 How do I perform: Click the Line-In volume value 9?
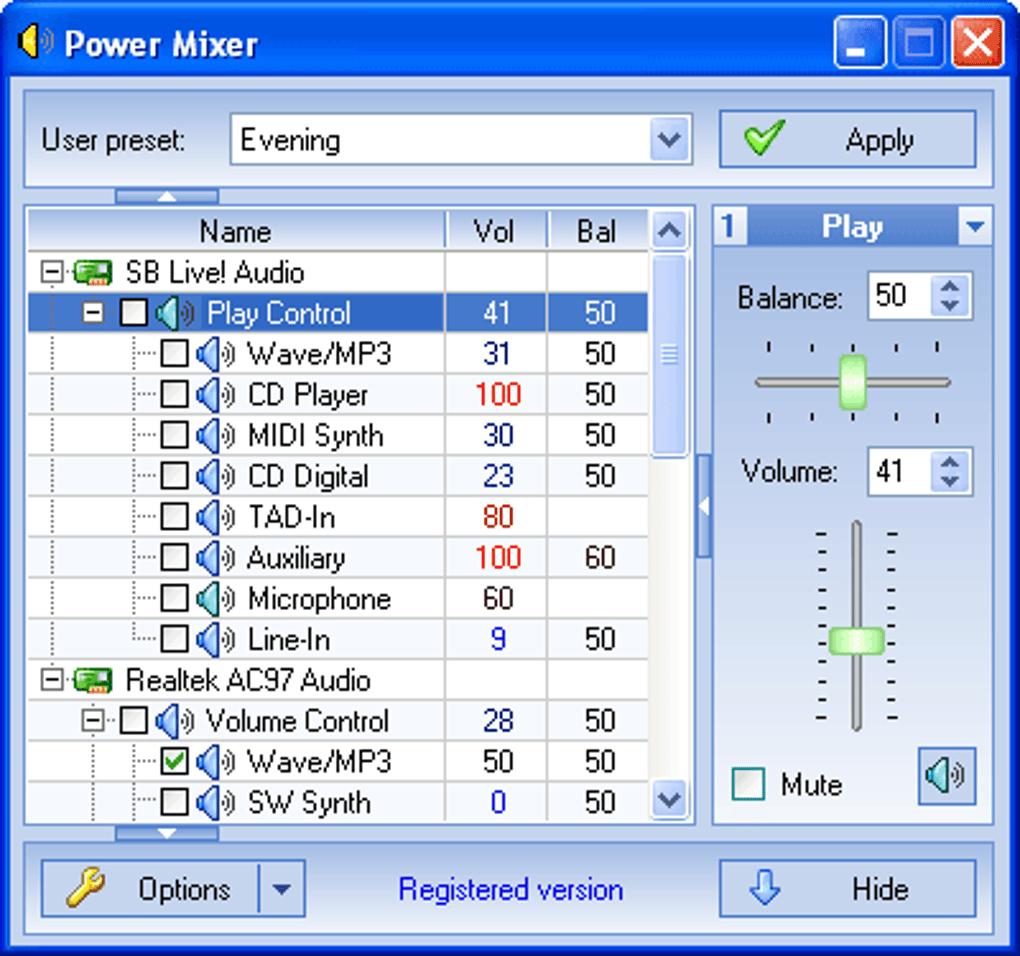[x=498, y=639]
